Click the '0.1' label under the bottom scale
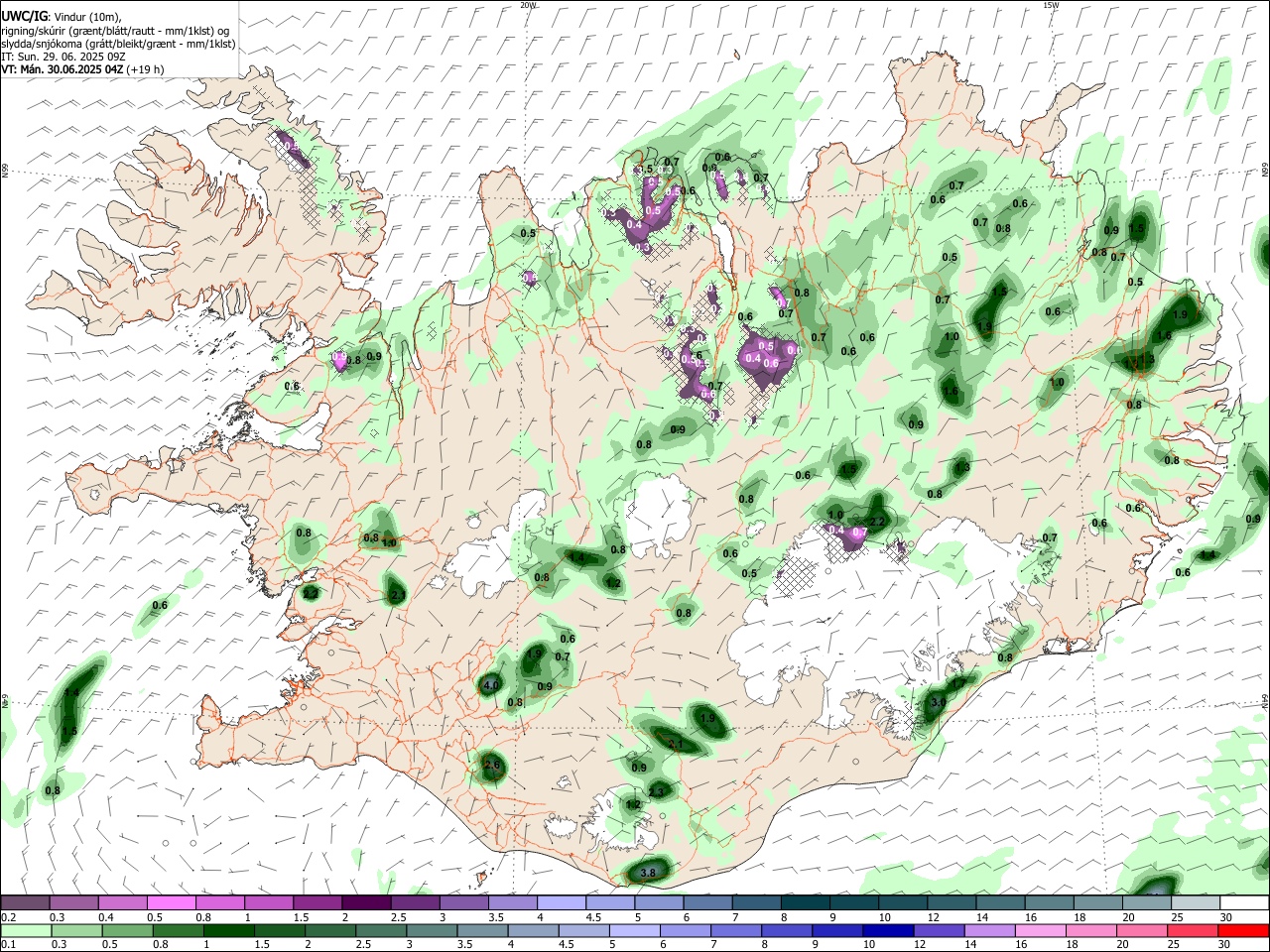Viewport: 1270px width, 952px height. pos(8,945)
